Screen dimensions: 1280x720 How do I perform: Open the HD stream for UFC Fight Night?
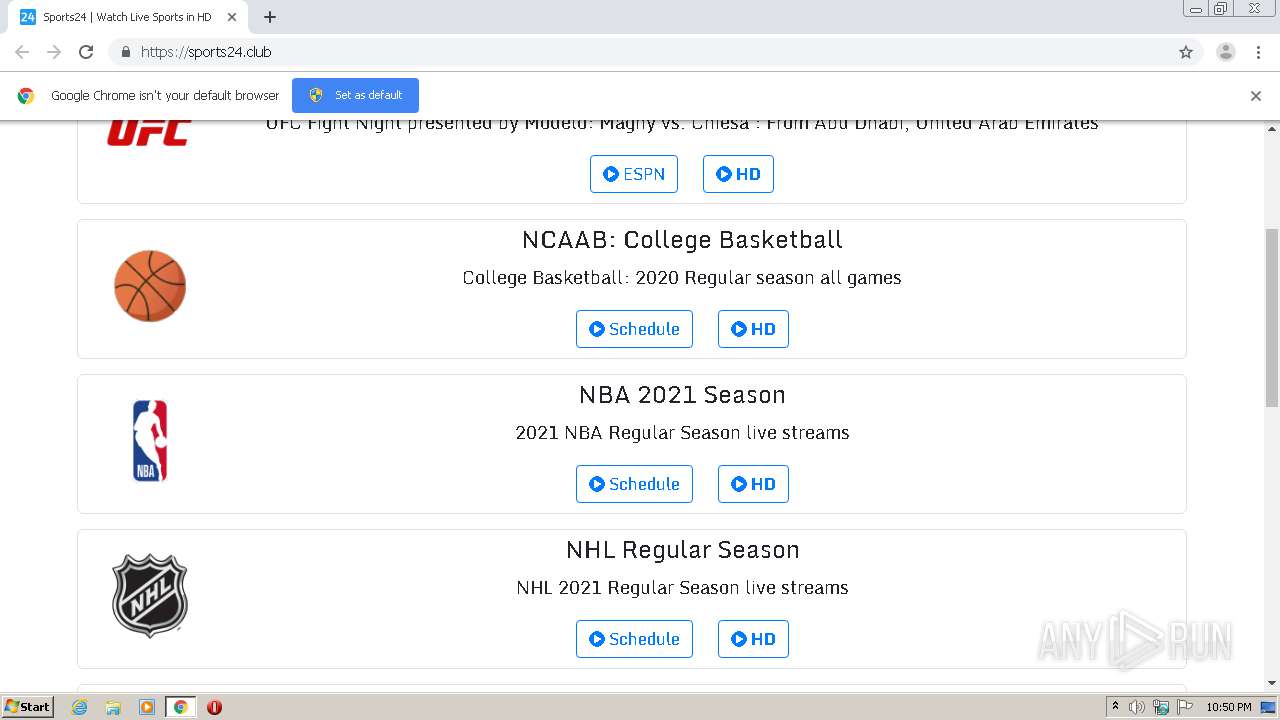coord(738,174)
